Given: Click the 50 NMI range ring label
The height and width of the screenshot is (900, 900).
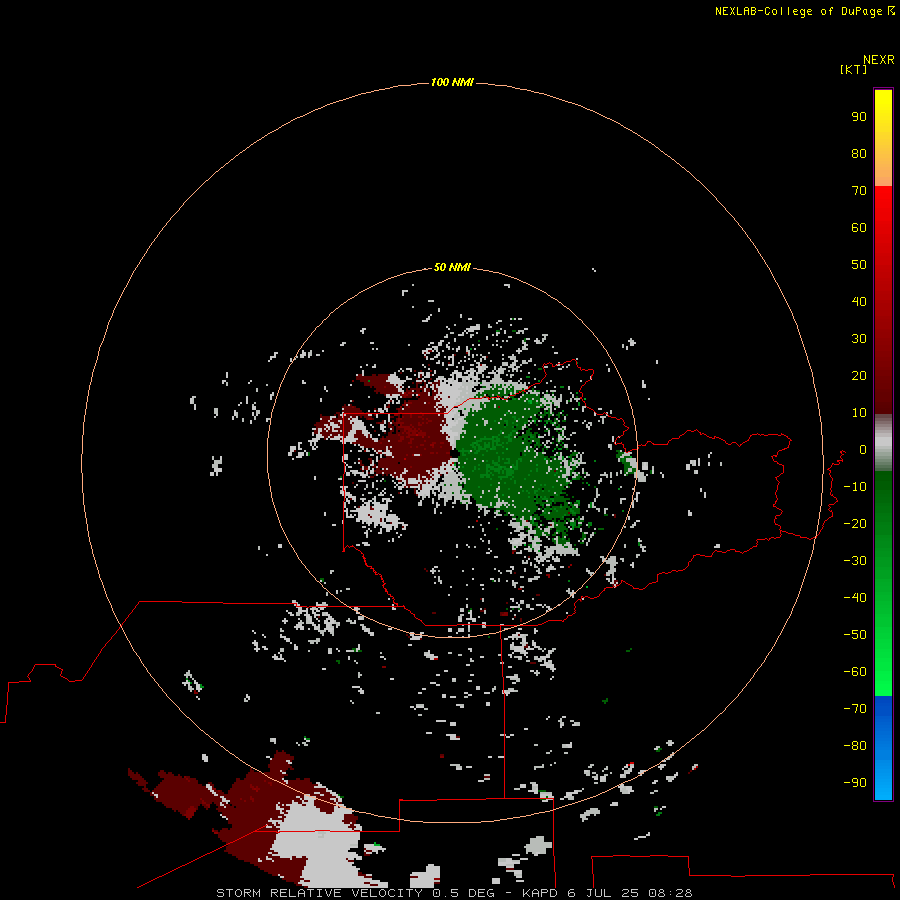Looking at the screenshot, I should pos(452,267).
